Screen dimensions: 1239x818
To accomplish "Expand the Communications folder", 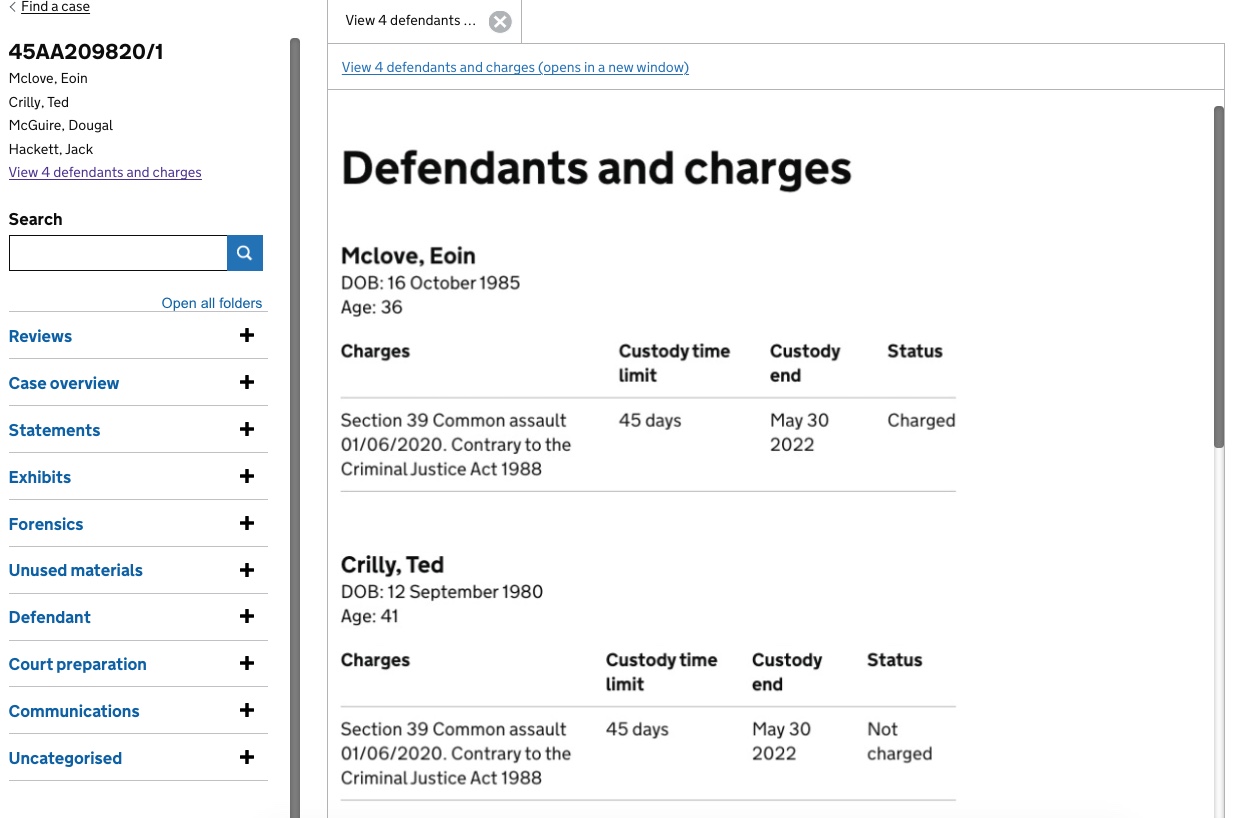I will point(74,711).
